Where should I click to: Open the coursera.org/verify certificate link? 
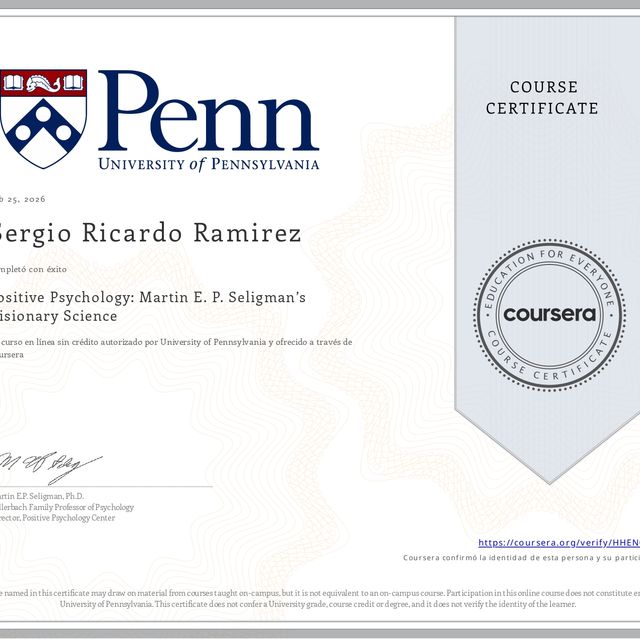559,542
